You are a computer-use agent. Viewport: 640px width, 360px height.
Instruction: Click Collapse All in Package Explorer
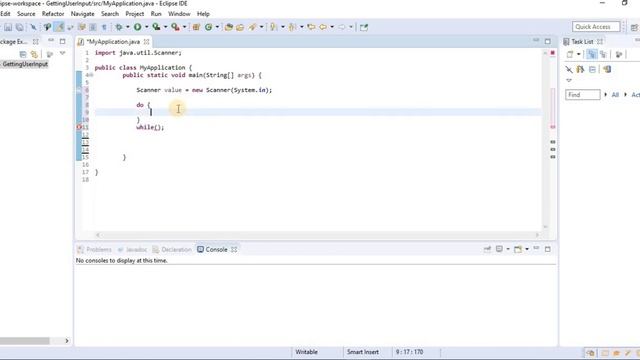tap(23, 54)
